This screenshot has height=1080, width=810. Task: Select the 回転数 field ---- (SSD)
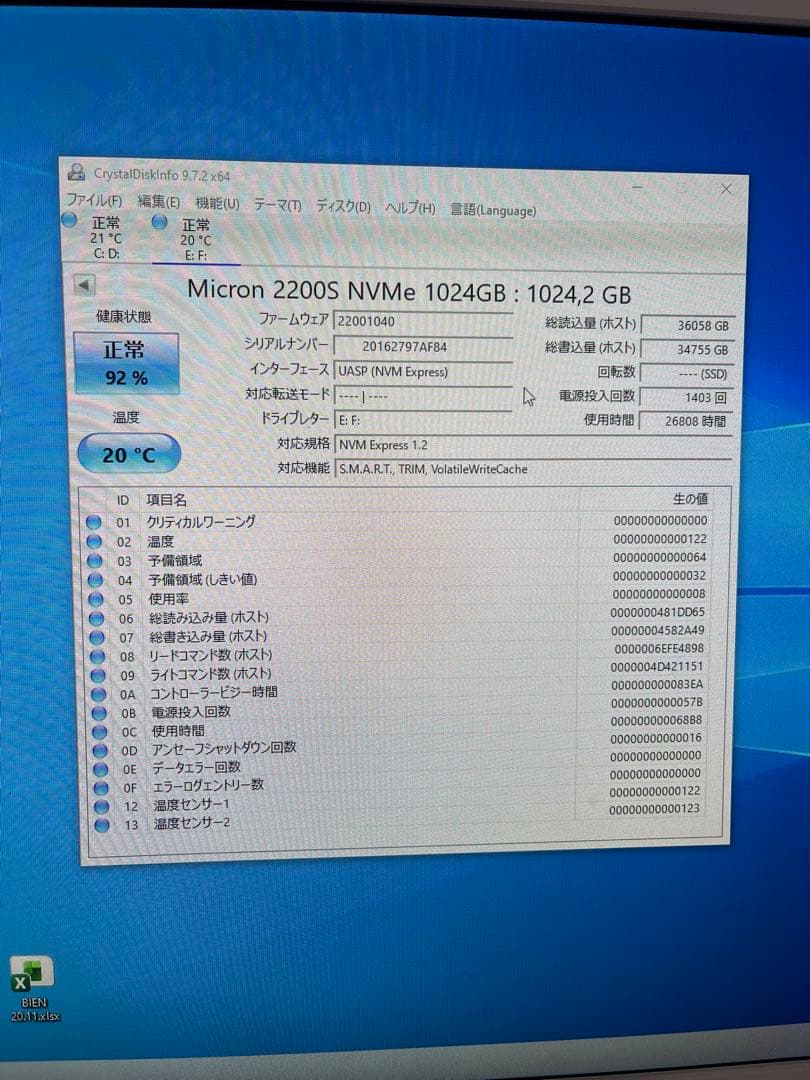click(x=686, y=373)
